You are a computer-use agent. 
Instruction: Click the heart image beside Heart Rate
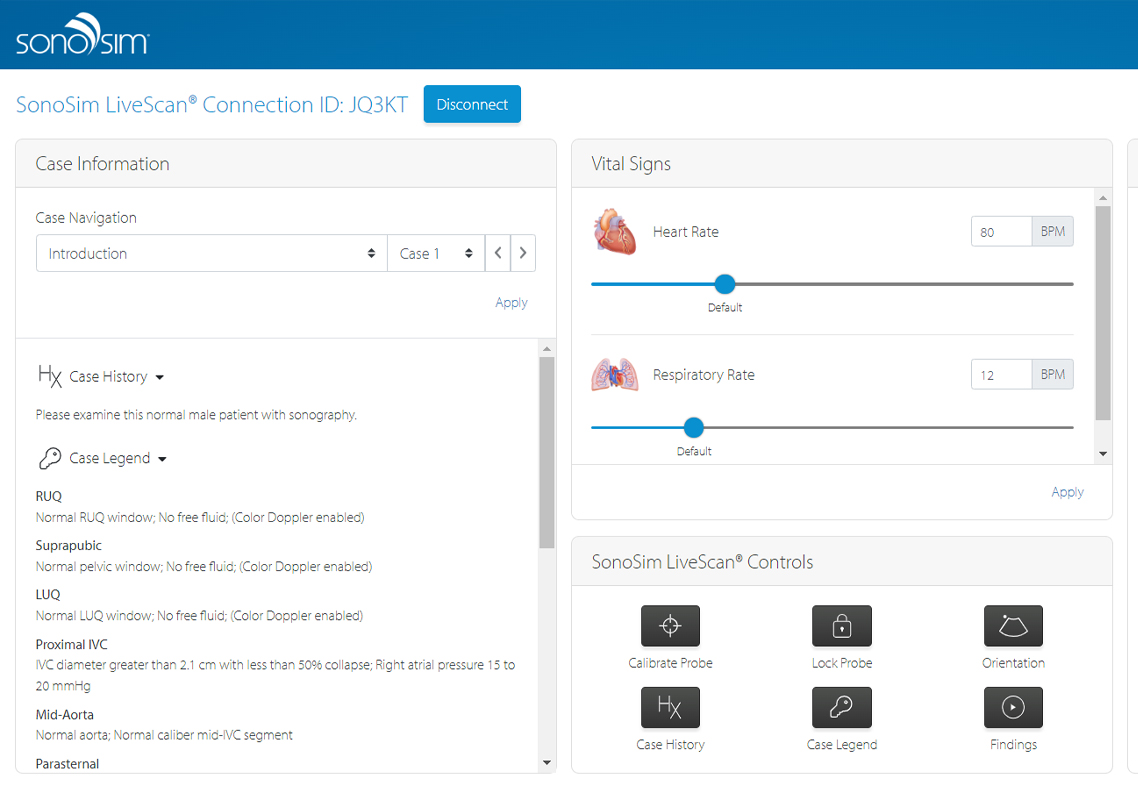pos(615,232)
